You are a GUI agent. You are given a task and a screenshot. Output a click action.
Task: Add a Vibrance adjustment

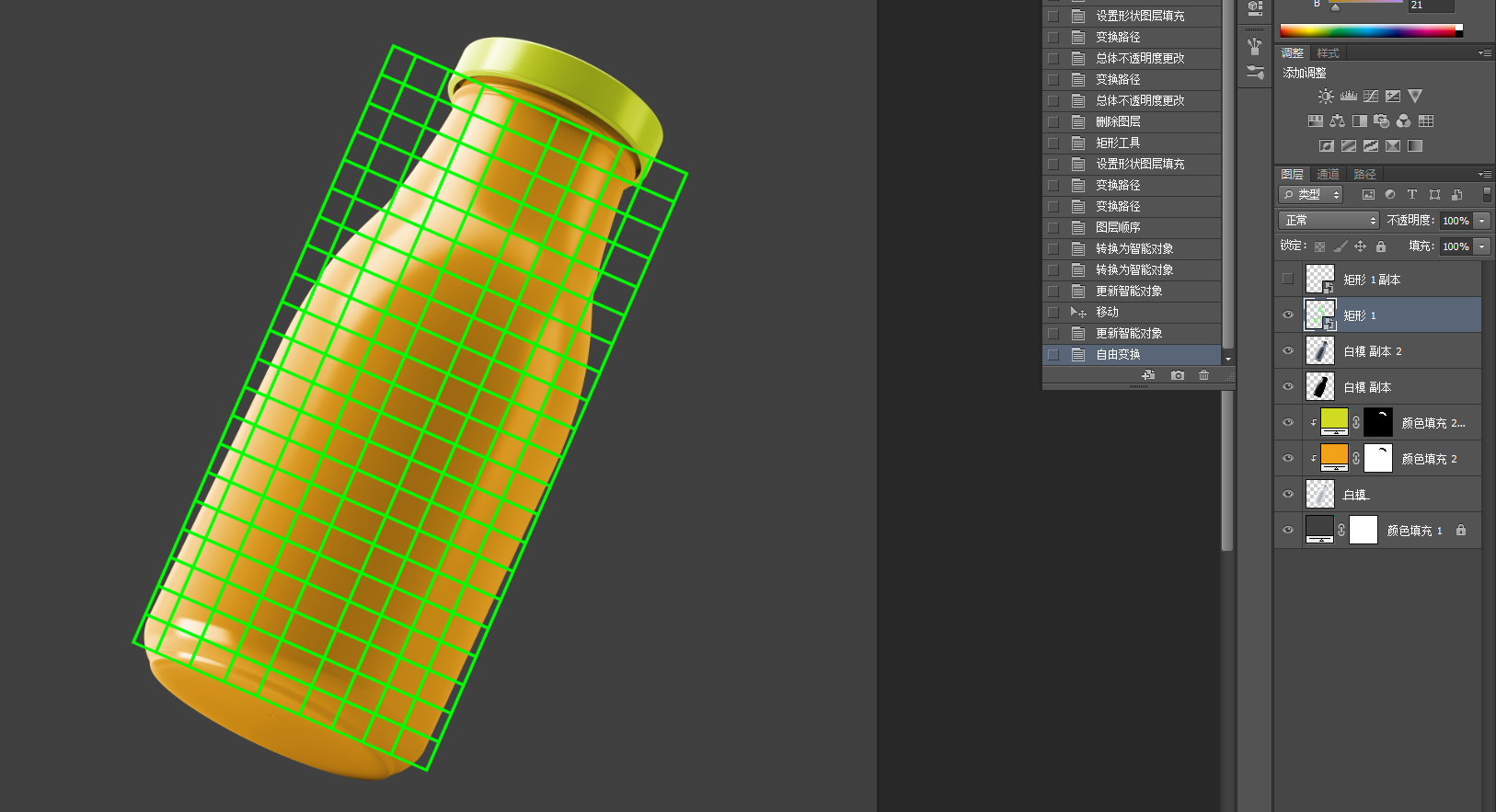tap(1415, 96)
